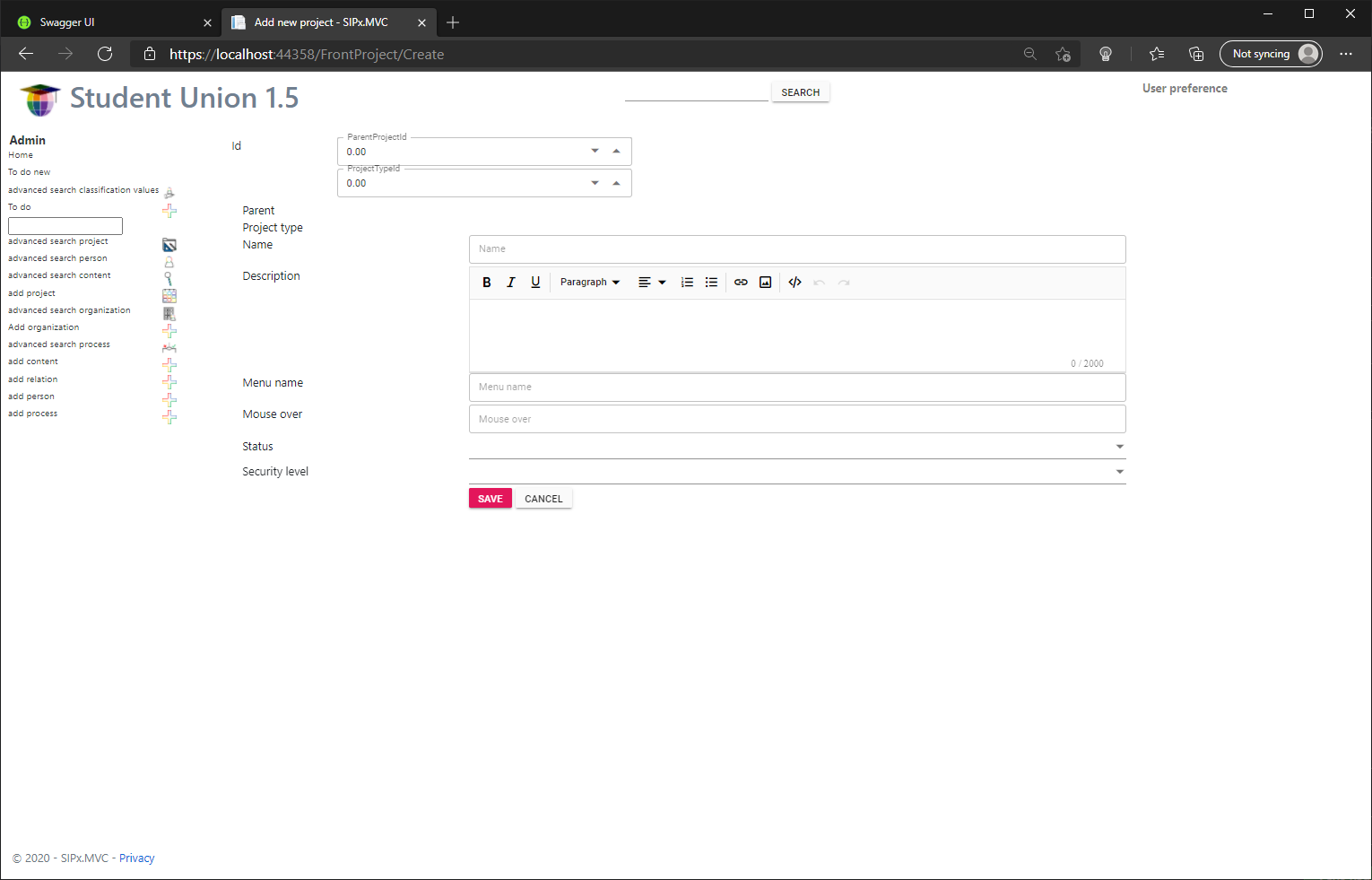
Task: Click the header search text field
Action: click(x=697, y=92)
